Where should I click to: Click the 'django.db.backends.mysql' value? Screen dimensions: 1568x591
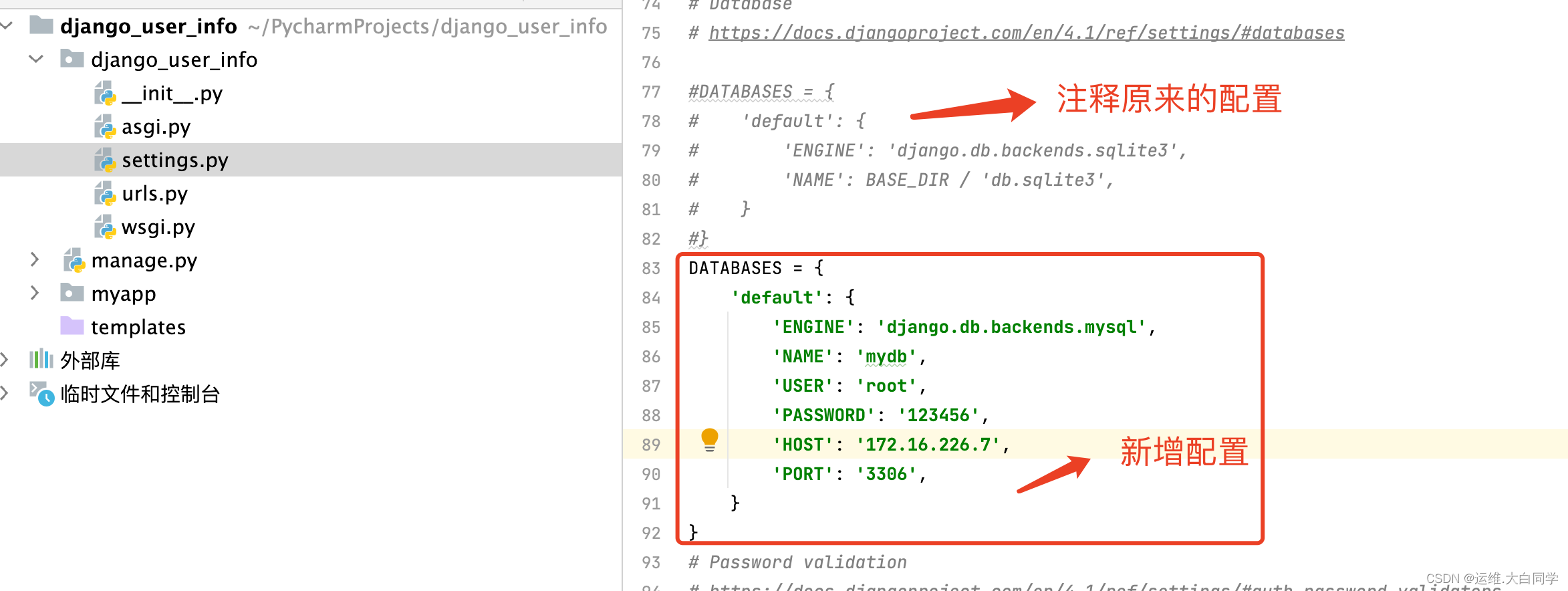coord(1011,327)
